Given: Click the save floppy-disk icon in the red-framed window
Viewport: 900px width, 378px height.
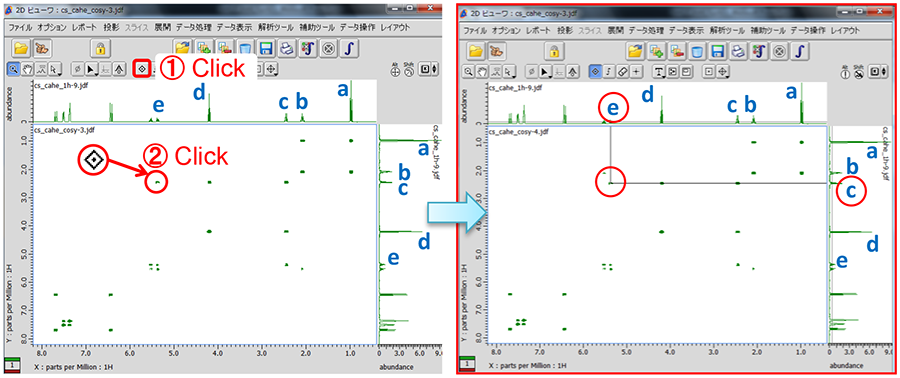Looking at the screenshot, I should pyautogui.click(x=717, y=51).
